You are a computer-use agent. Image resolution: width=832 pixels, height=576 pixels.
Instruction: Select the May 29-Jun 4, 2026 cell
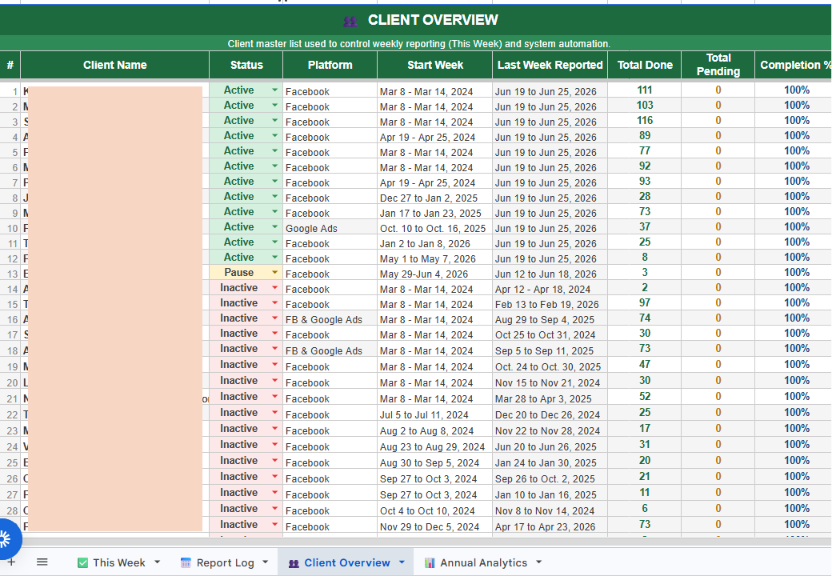tap(435, 274)
